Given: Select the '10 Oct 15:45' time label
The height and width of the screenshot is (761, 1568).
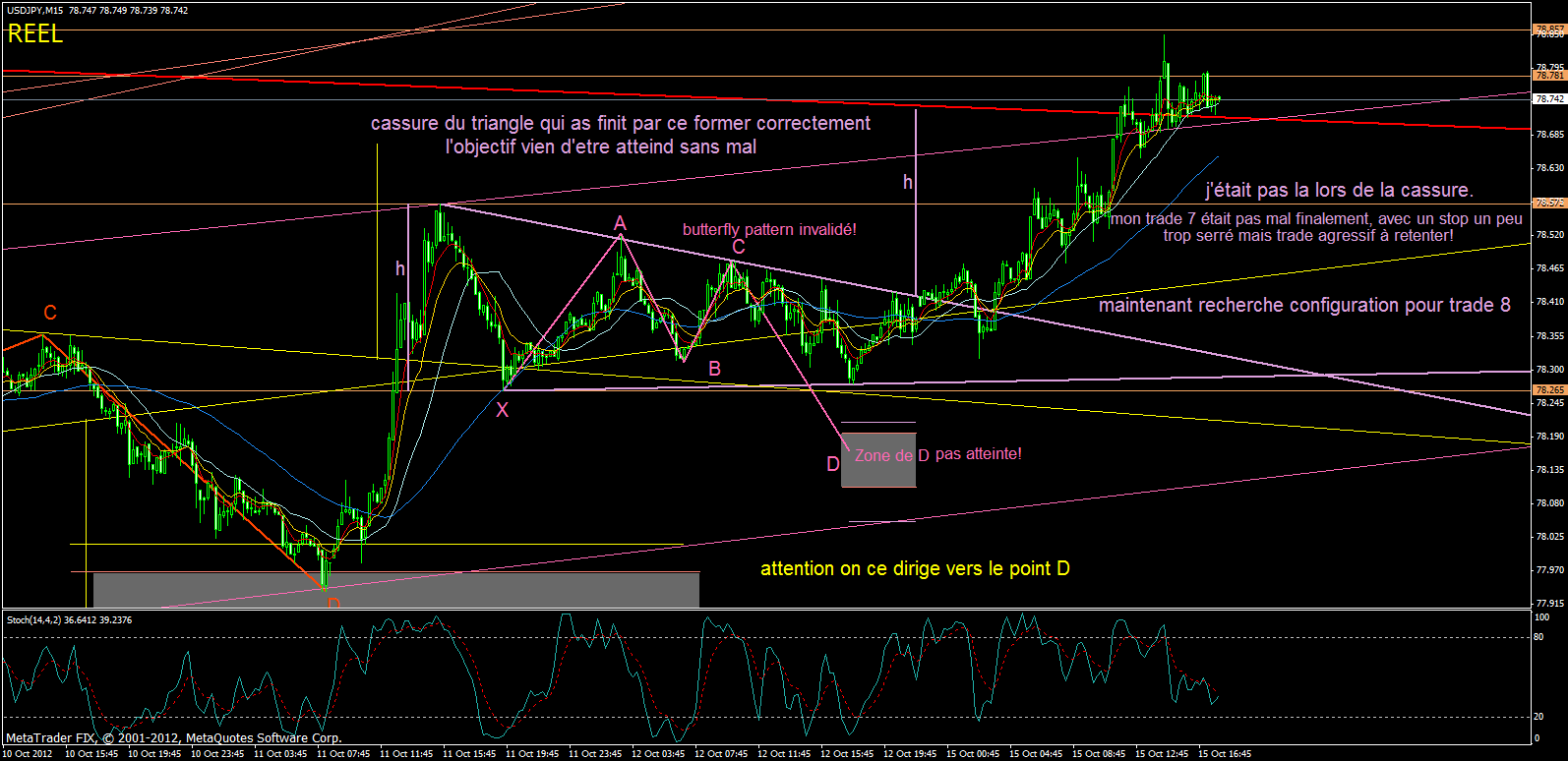Looking at the screenshot, I should click(91, 754).
